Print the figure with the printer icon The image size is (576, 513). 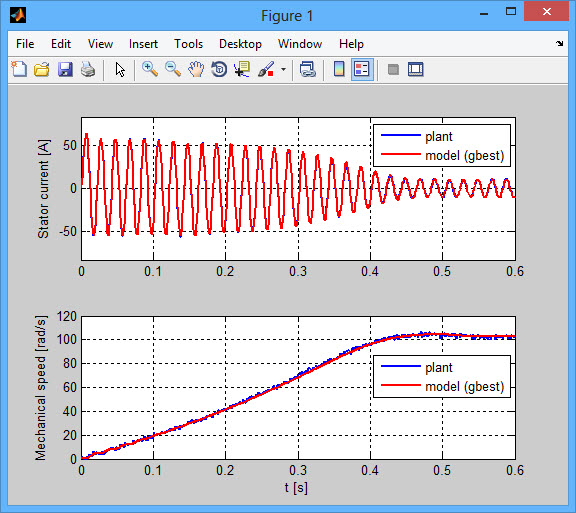[88, 69]
